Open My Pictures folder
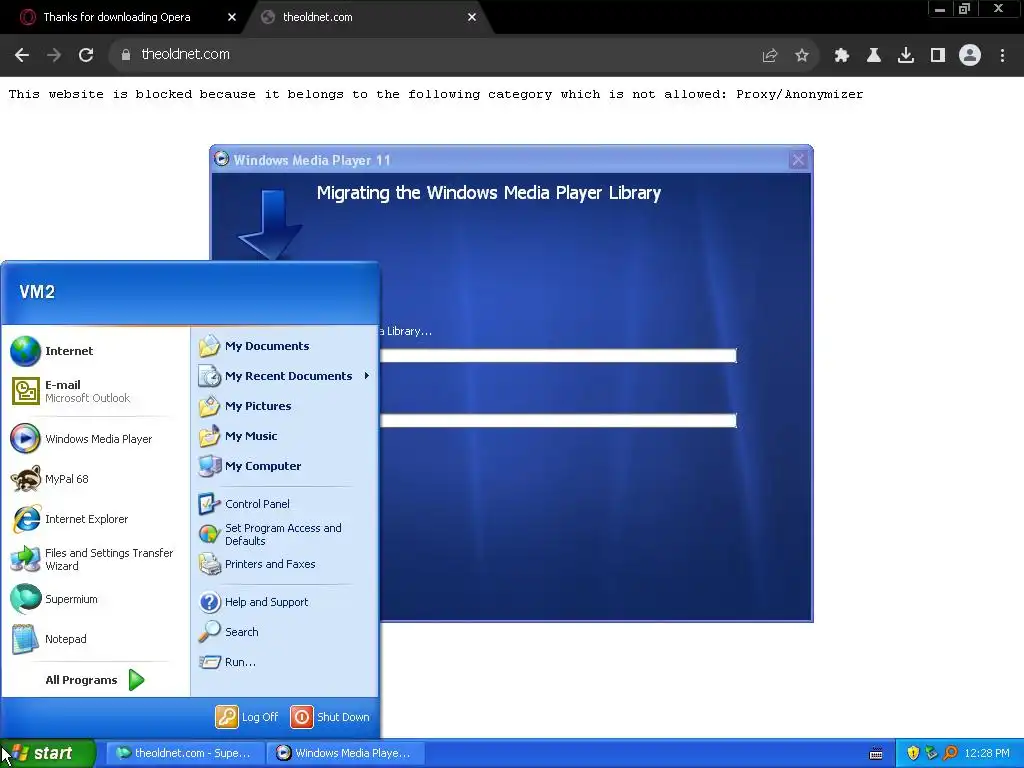The height and width of the screenshot is (768, 1024). pyautogui.click(x=285, y=406)
